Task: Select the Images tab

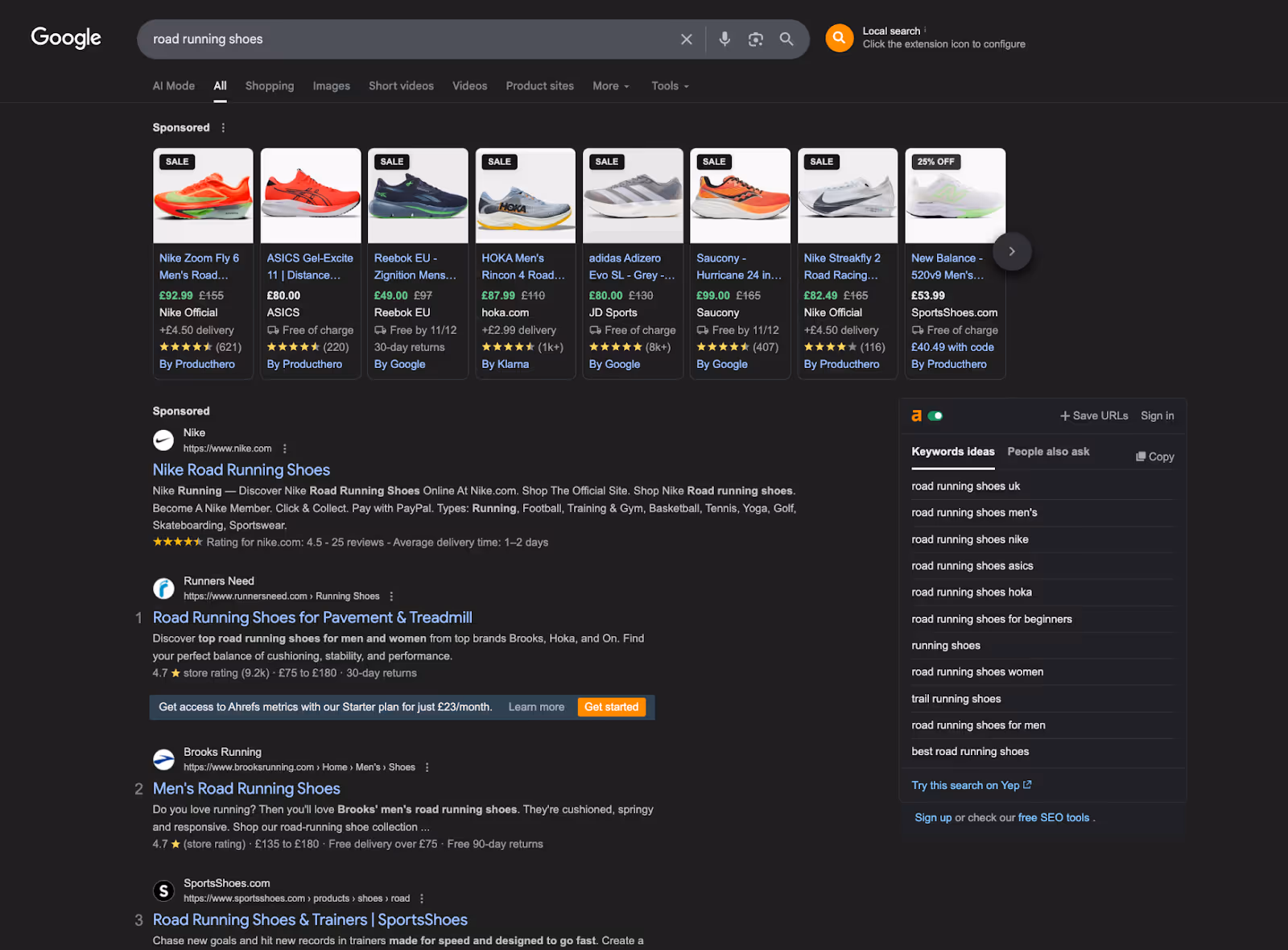Action: pos(332,86)
